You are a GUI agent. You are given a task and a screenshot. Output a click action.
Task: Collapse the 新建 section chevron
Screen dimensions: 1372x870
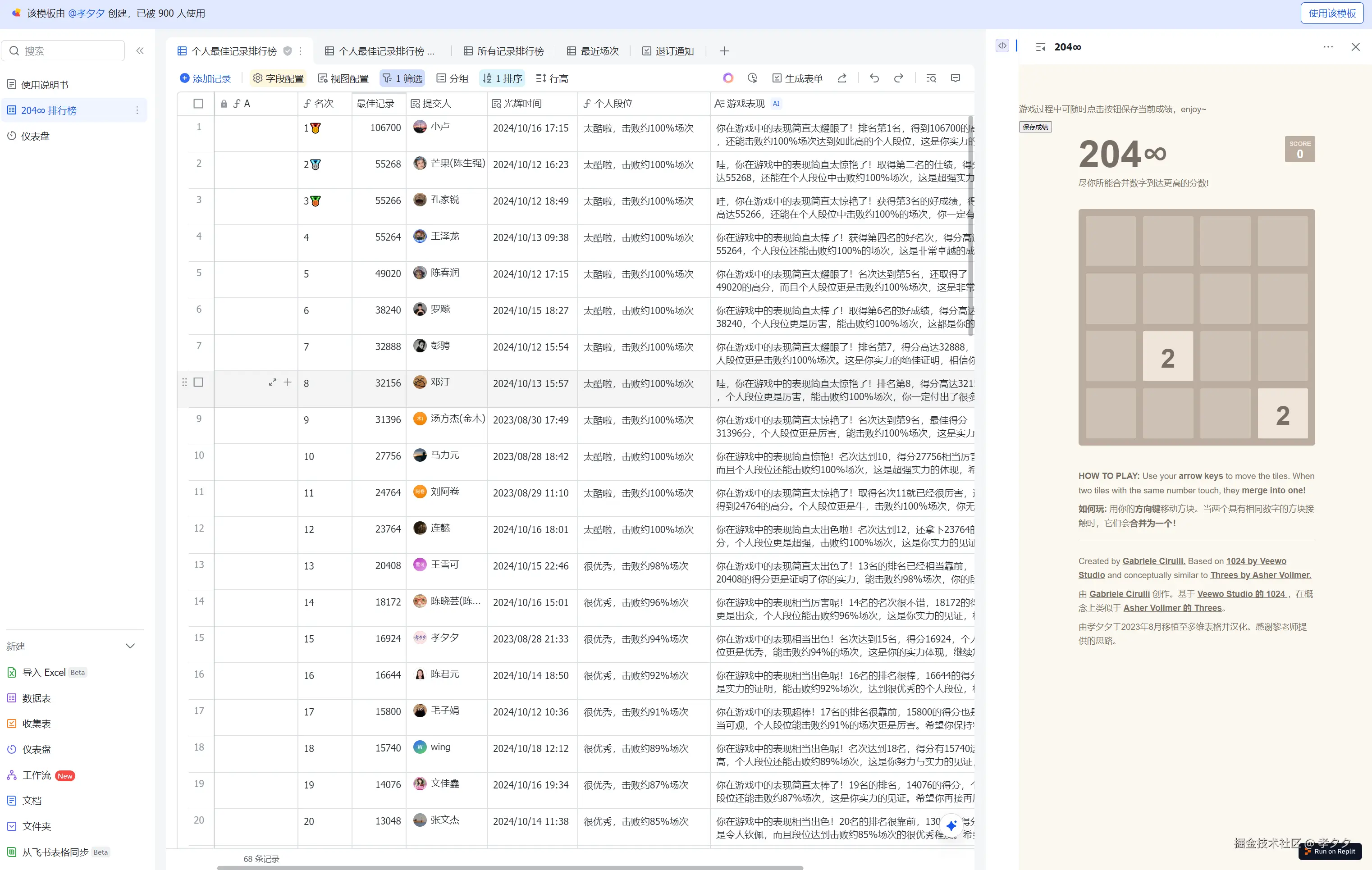coord(130,646)
